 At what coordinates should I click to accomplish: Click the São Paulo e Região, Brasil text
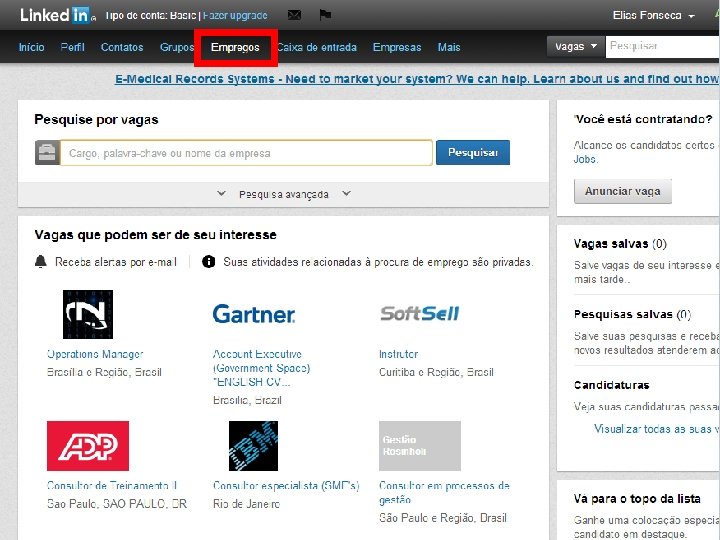point(443,518)
